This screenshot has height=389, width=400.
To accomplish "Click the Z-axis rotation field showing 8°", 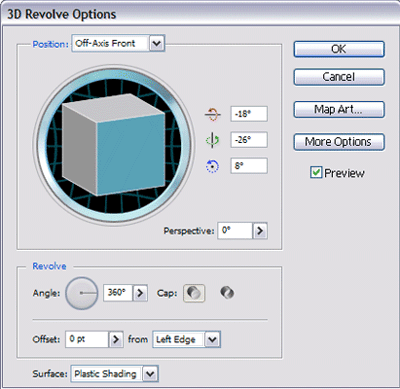I will [x=249, y=166].
